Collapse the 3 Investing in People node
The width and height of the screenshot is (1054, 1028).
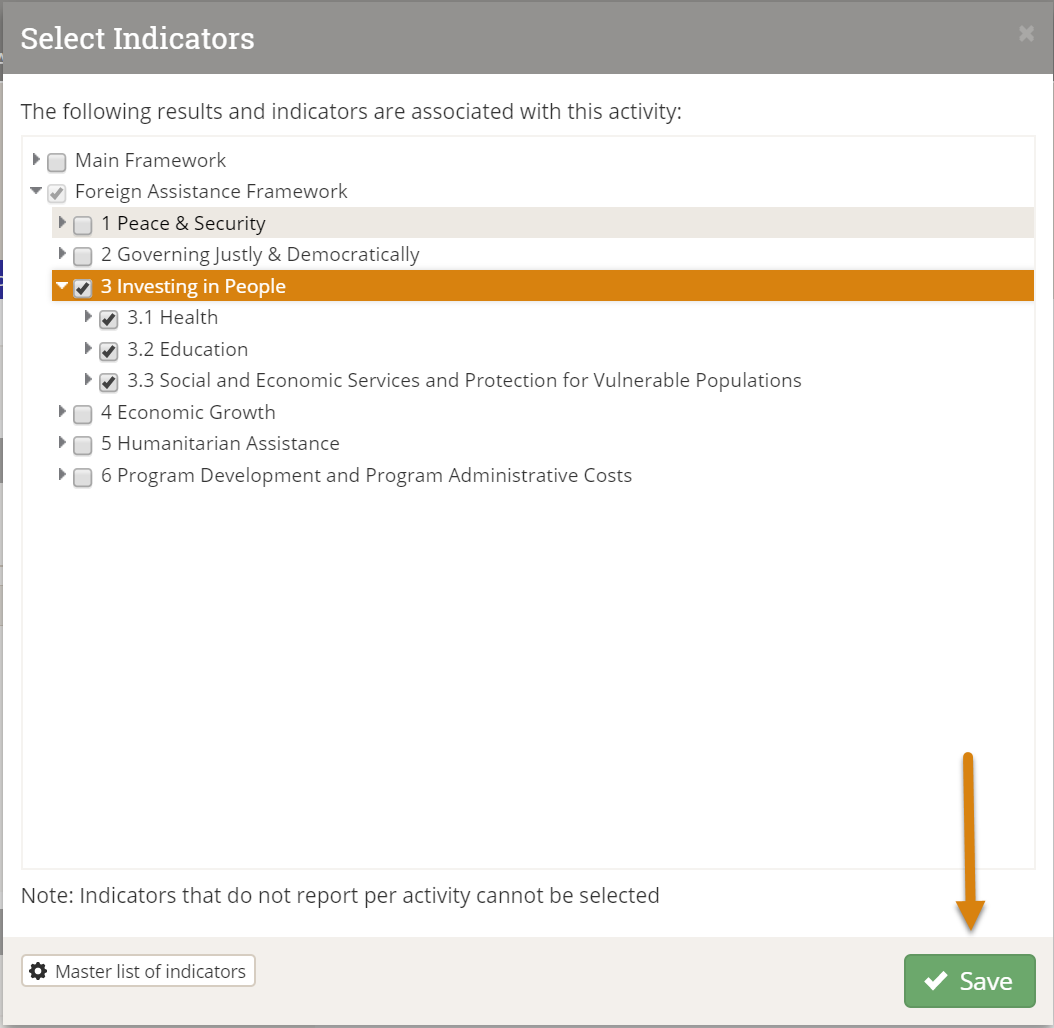pos(62,286)
